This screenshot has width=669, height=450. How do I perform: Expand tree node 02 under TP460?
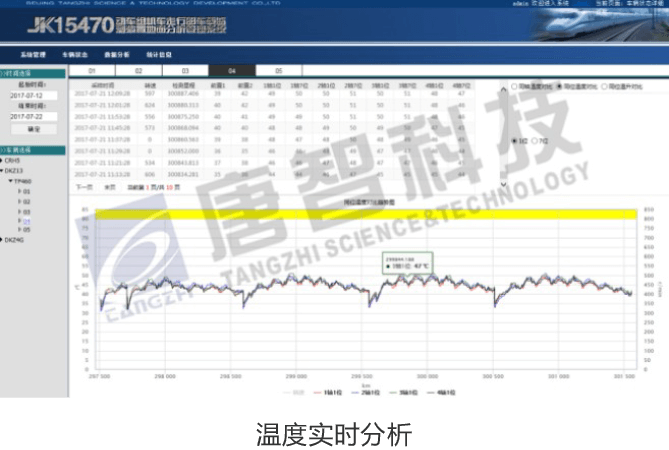click(x=20, y=201)
